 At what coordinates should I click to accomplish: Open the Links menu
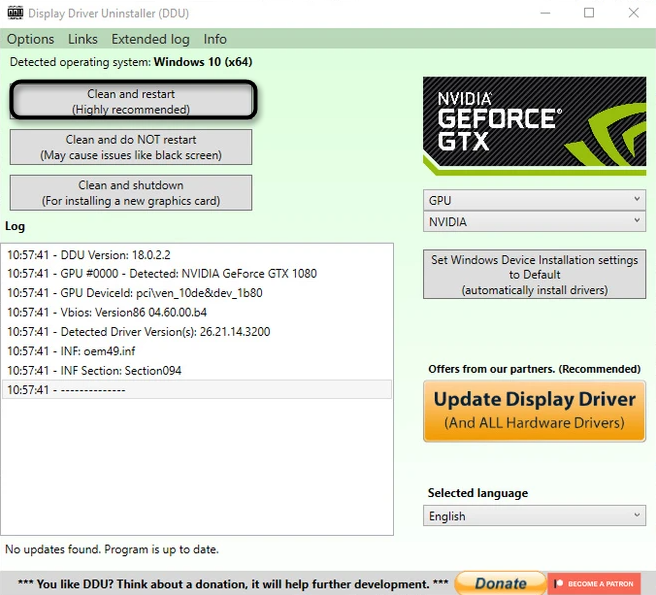click(x=83, y=39)
